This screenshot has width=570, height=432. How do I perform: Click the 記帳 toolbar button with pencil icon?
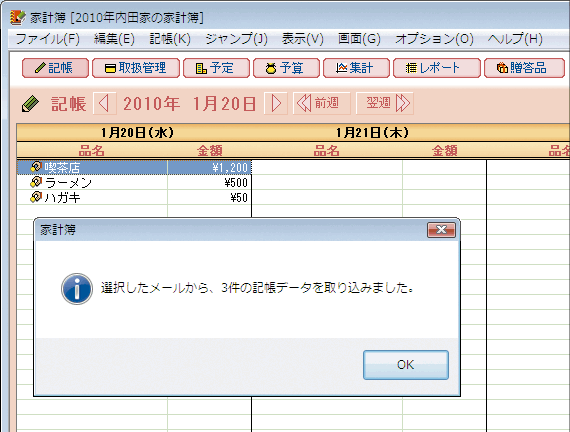pos(55,68)
